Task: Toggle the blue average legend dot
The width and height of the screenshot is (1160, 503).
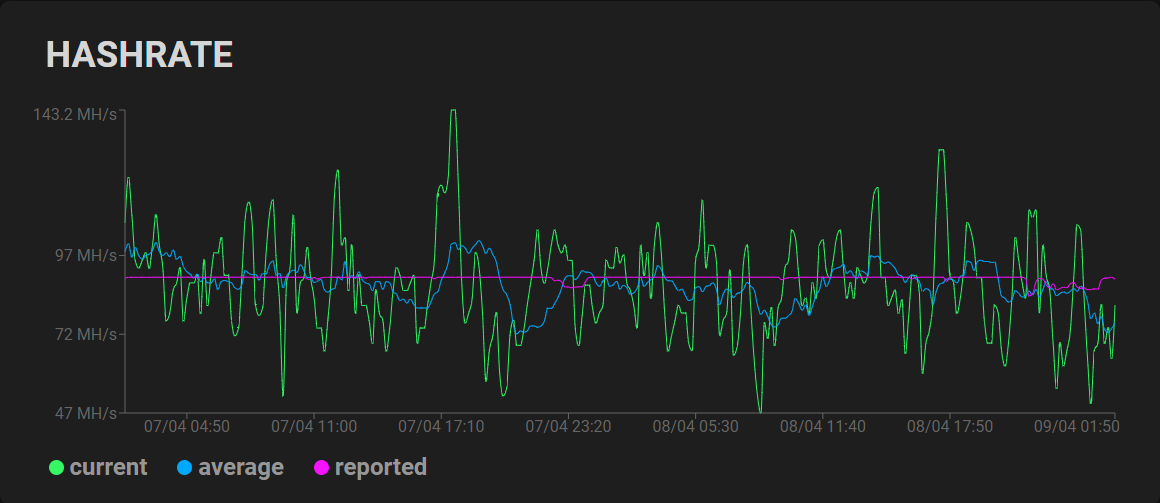Action: pyautogui.click(x=185, y=467)
